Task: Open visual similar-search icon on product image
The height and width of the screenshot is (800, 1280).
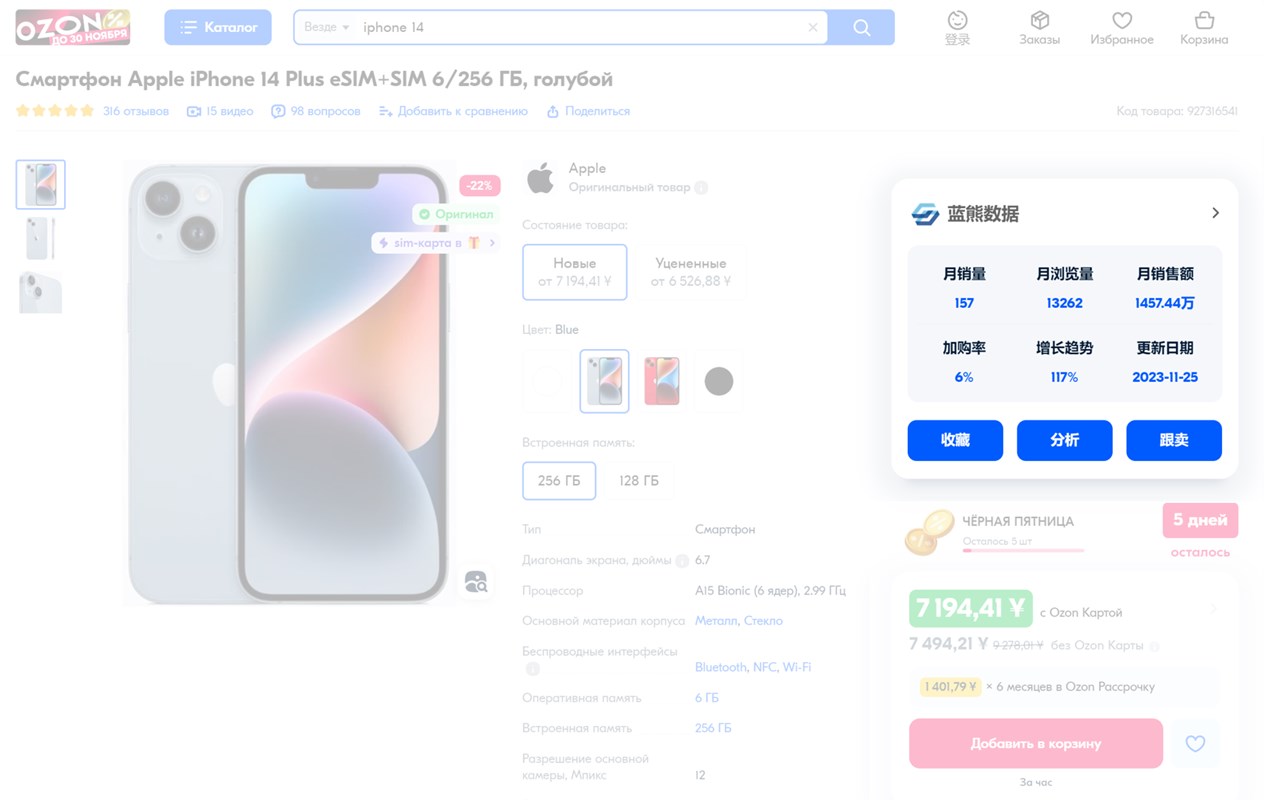Action: click(476, 582)
